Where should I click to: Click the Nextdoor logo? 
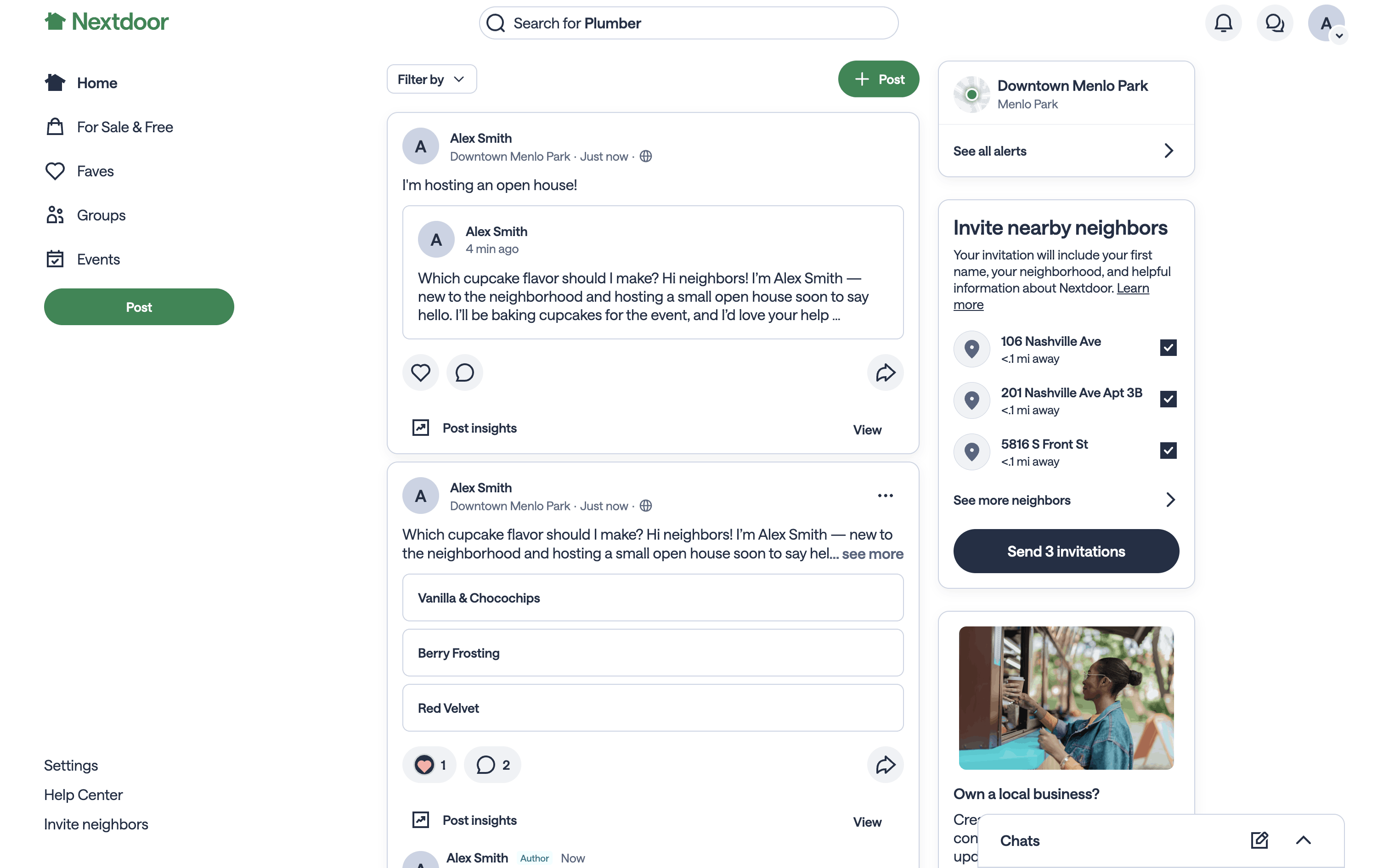point(107,22)
